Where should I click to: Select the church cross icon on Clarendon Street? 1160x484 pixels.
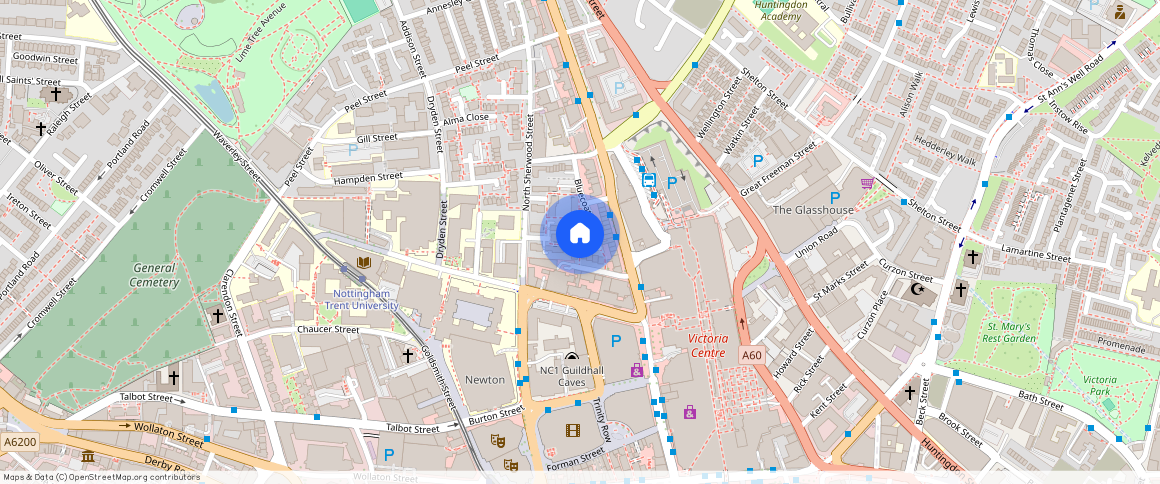pos(218,316)
